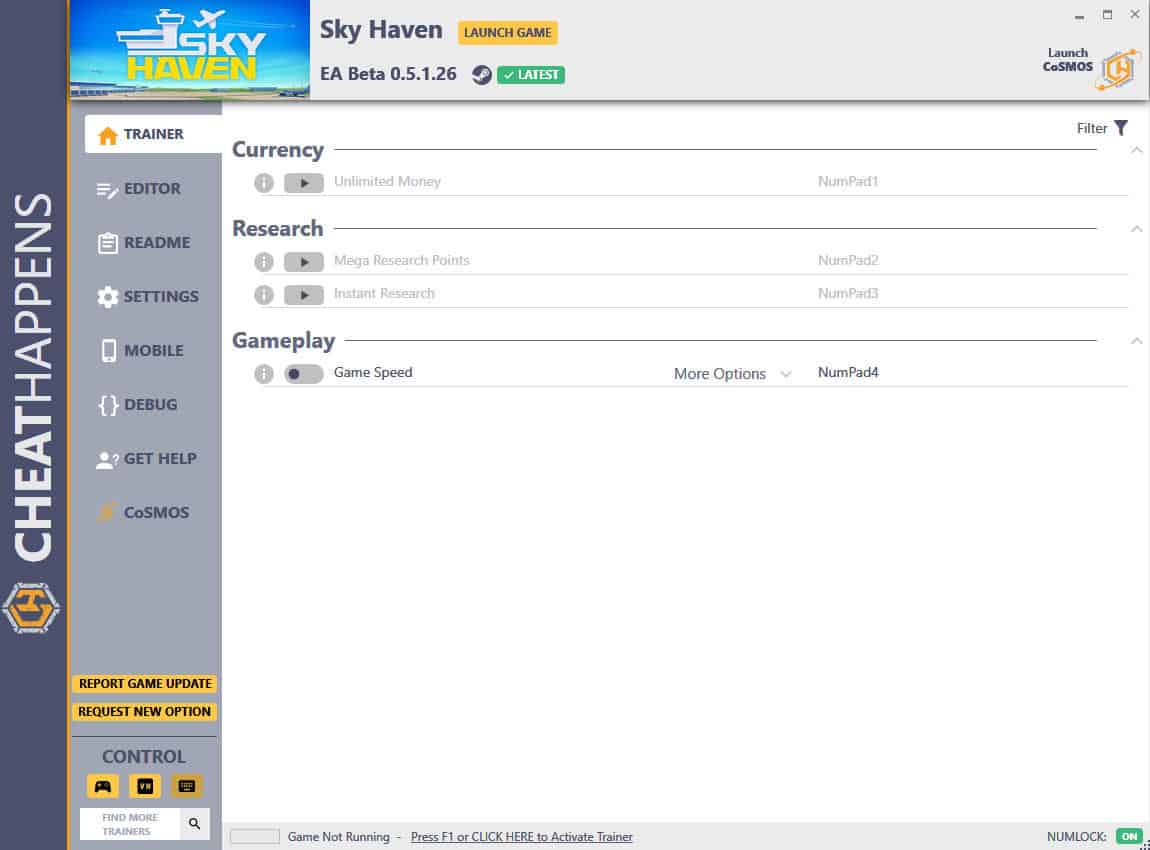Collapse the Research section

pyautogui.click(x=1136, y=229)
